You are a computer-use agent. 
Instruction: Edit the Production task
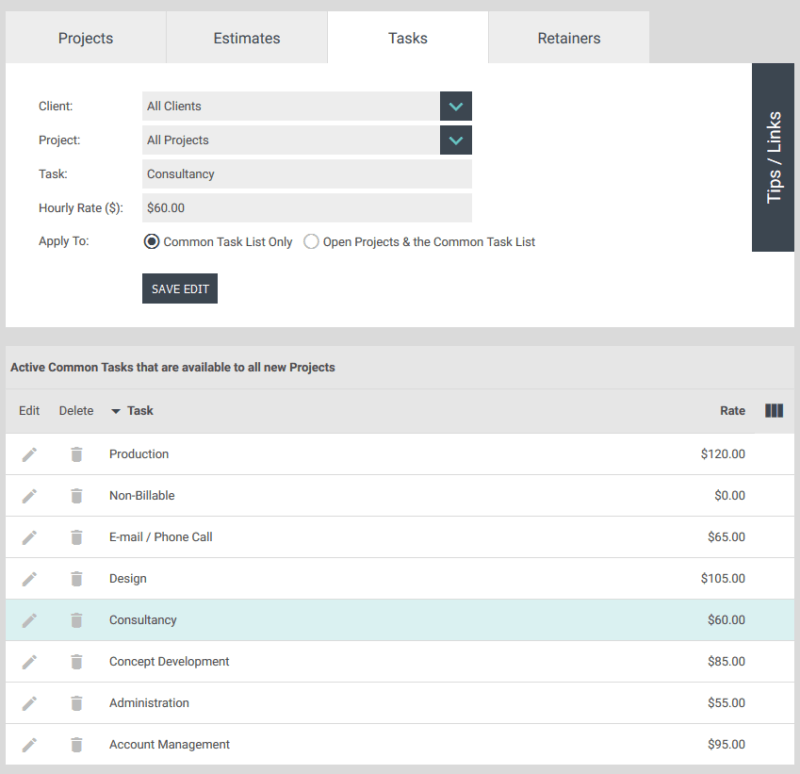(29, 454)
